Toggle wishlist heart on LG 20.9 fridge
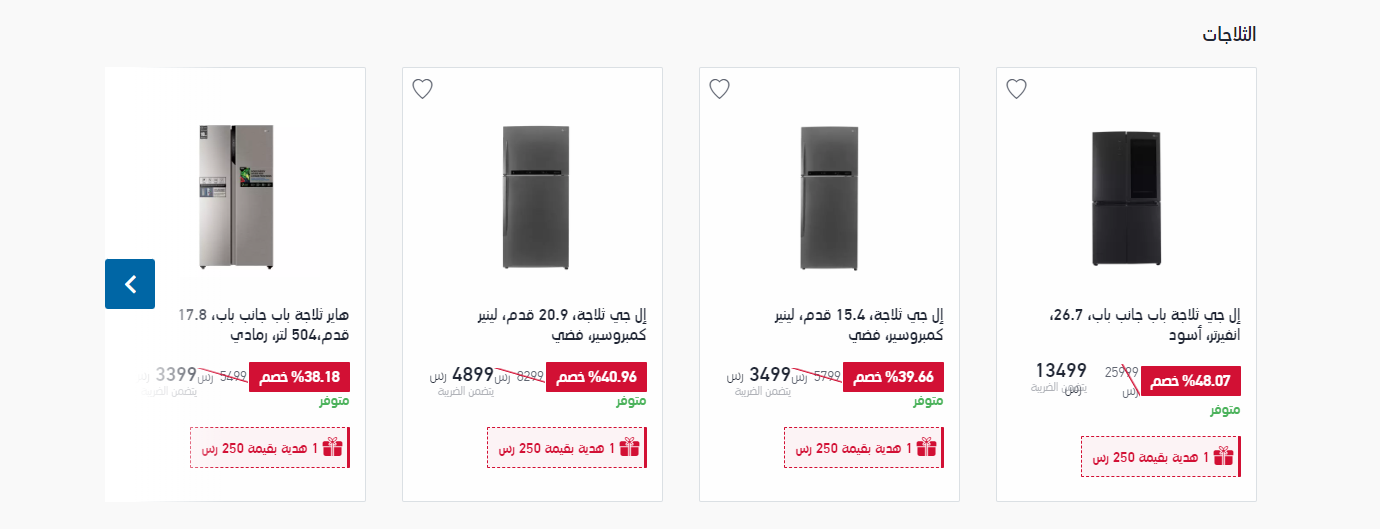 (x=422, y=89)
